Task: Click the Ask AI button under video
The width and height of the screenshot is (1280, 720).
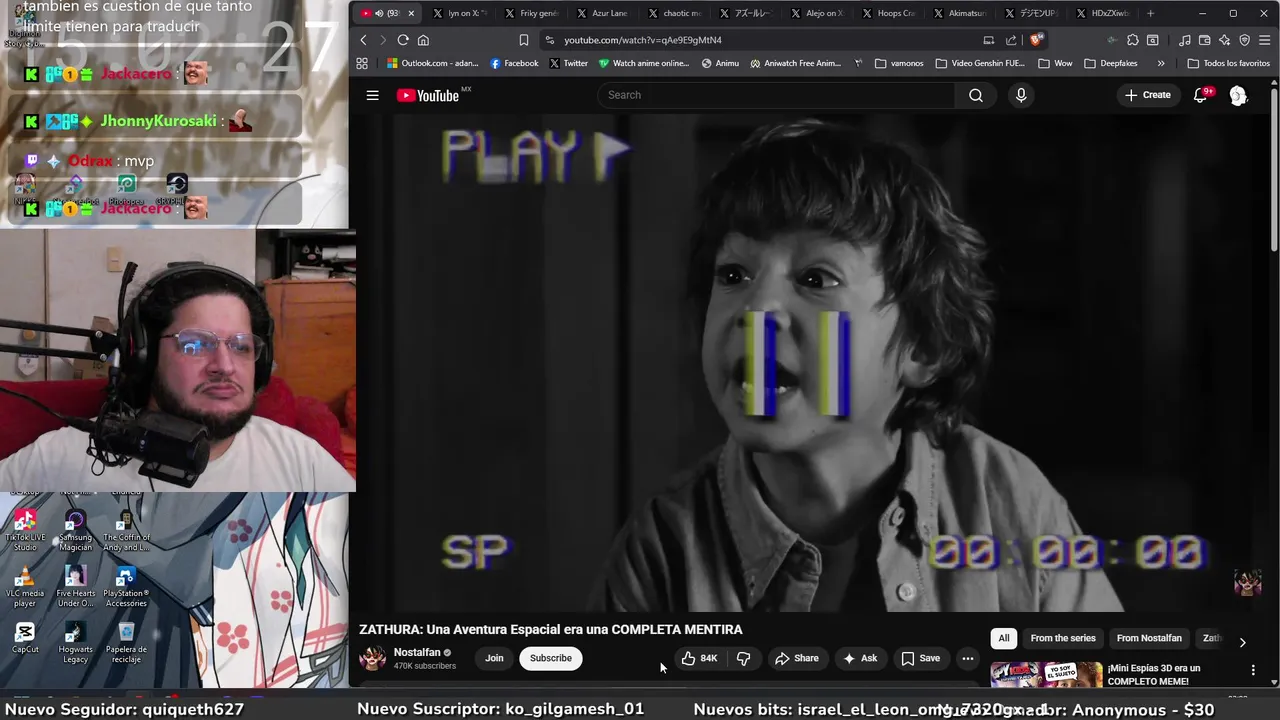Action: (x=859, y=658)
